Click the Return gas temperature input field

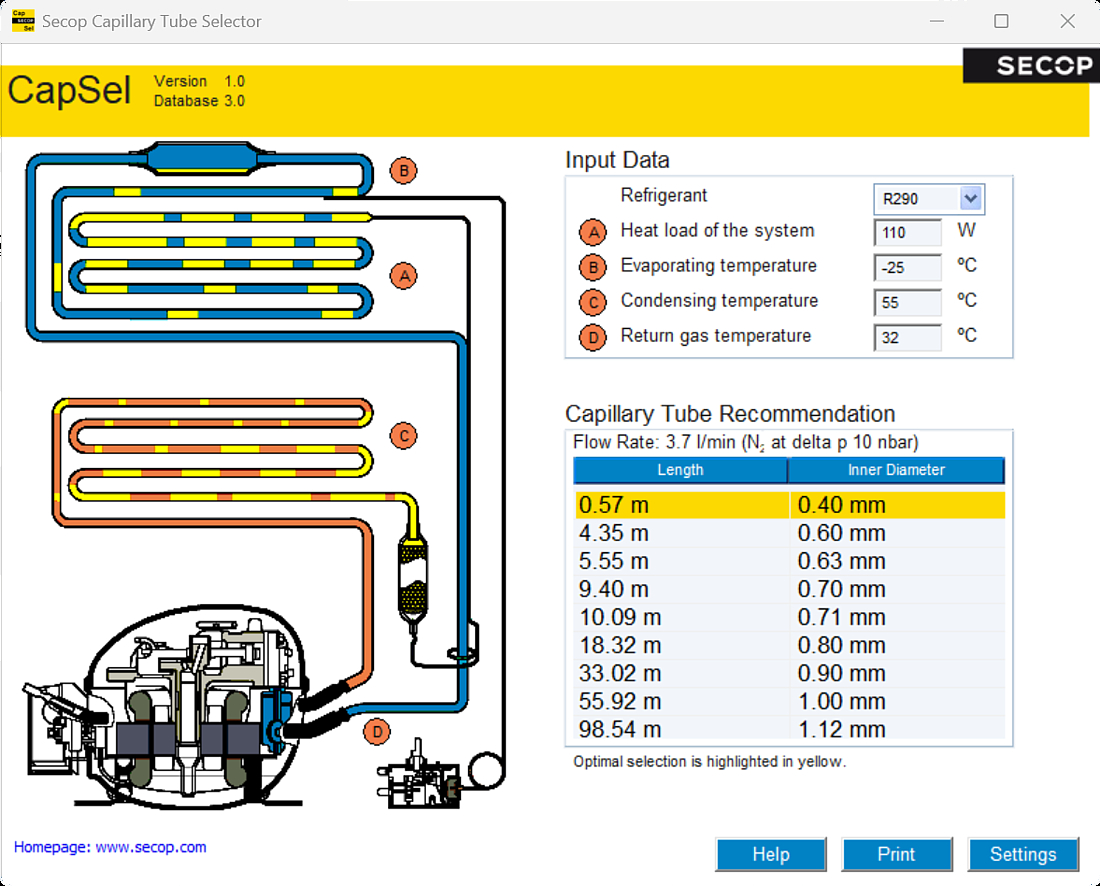[x=908, y=338]
